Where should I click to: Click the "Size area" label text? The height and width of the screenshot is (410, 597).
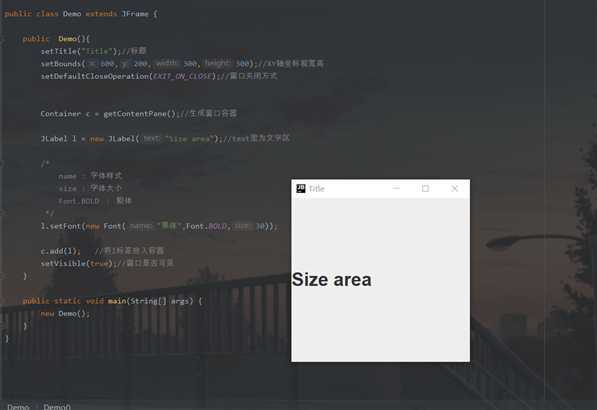click(332, 280)
